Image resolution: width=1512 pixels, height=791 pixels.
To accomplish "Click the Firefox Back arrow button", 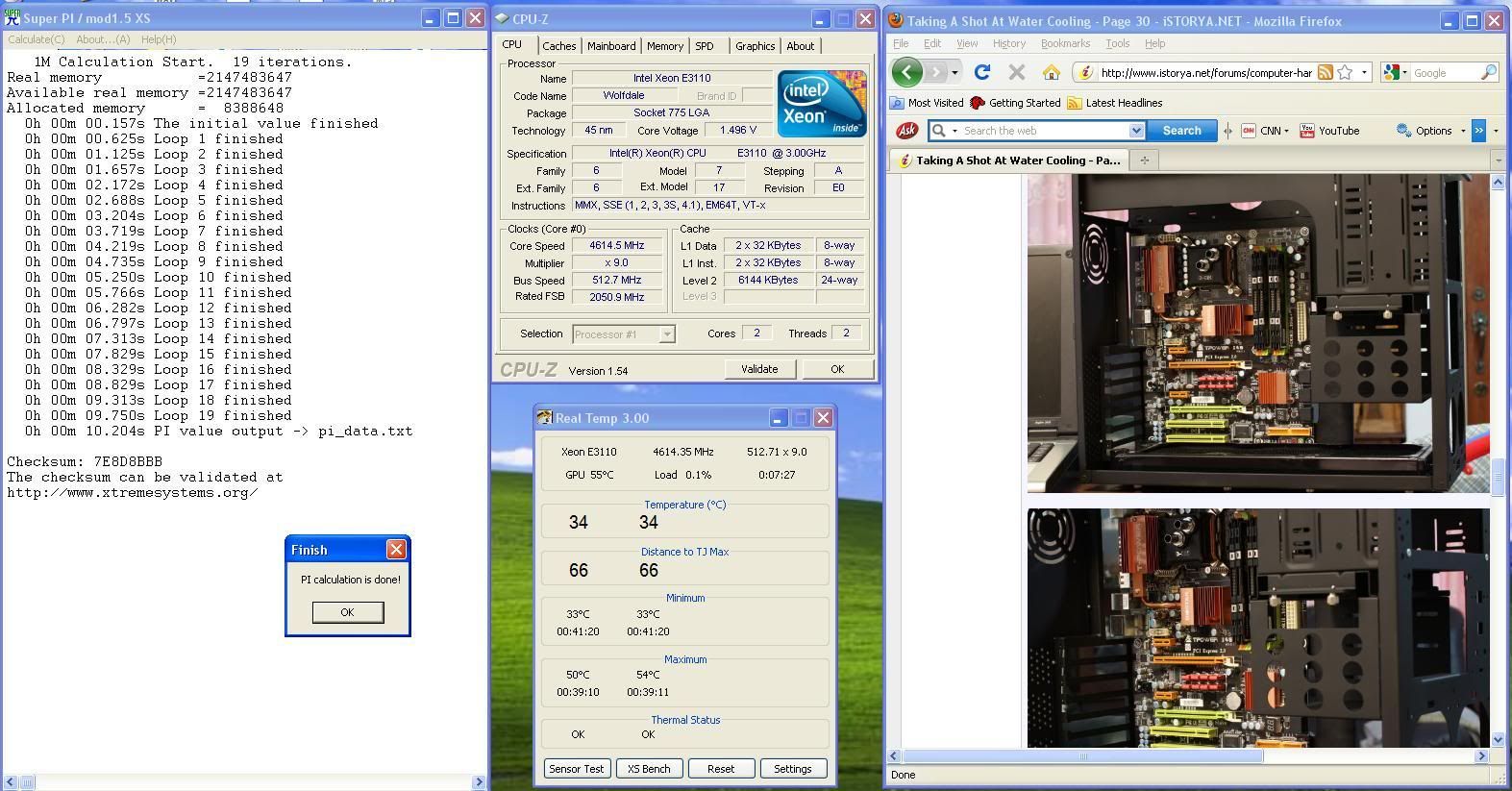I will 906,72.
